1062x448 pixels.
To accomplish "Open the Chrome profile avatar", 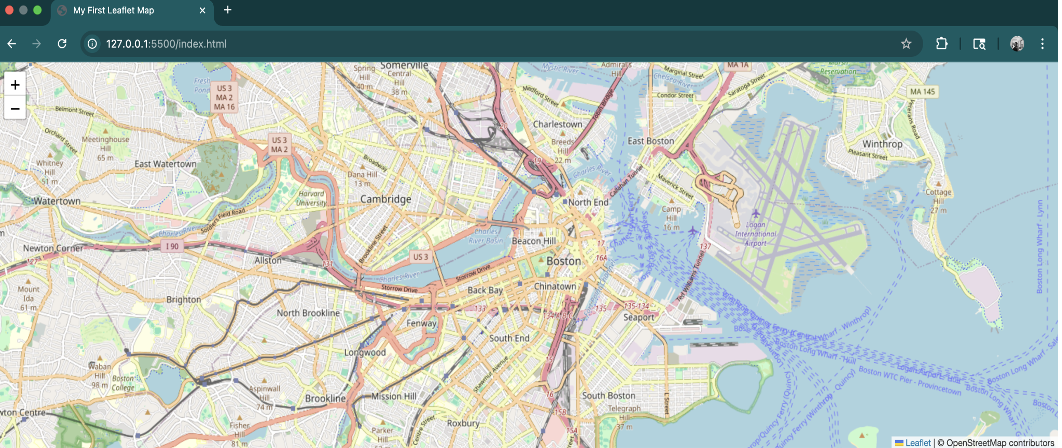I will 1017,44.
